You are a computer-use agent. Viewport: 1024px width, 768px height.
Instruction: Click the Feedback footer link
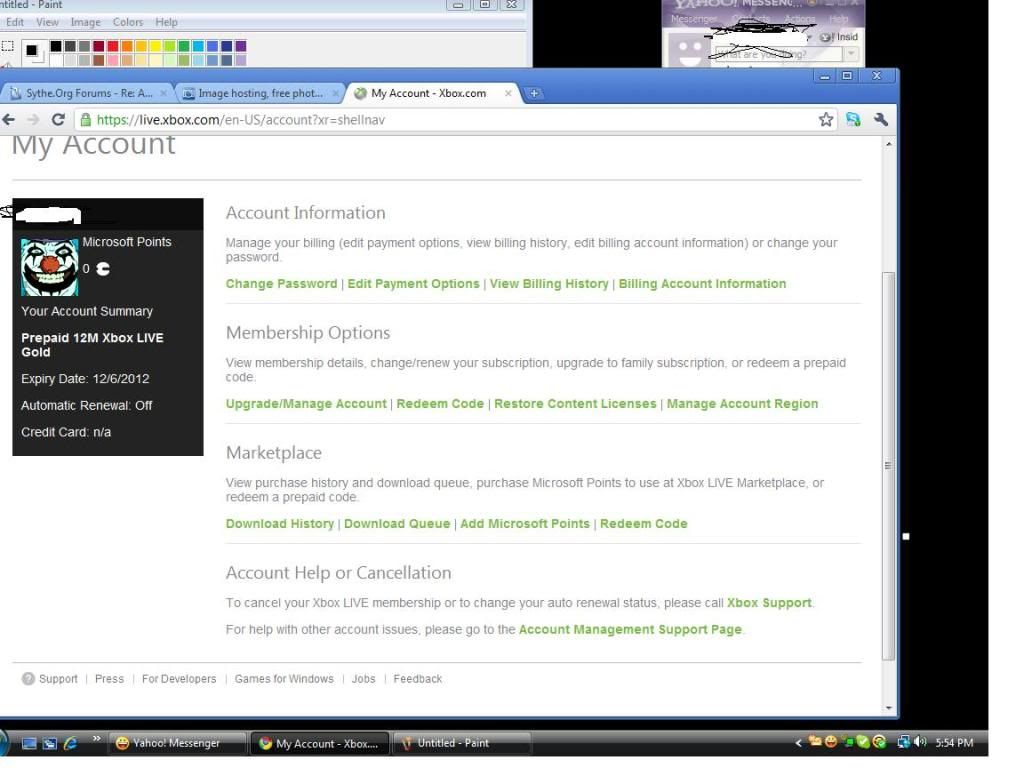(418, 679)
